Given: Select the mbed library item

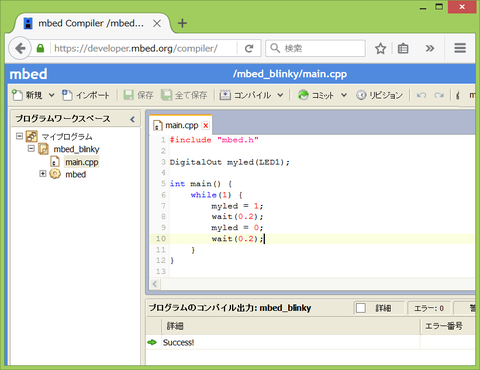Looking at the screenshot, I should click(x=76, y=174).
